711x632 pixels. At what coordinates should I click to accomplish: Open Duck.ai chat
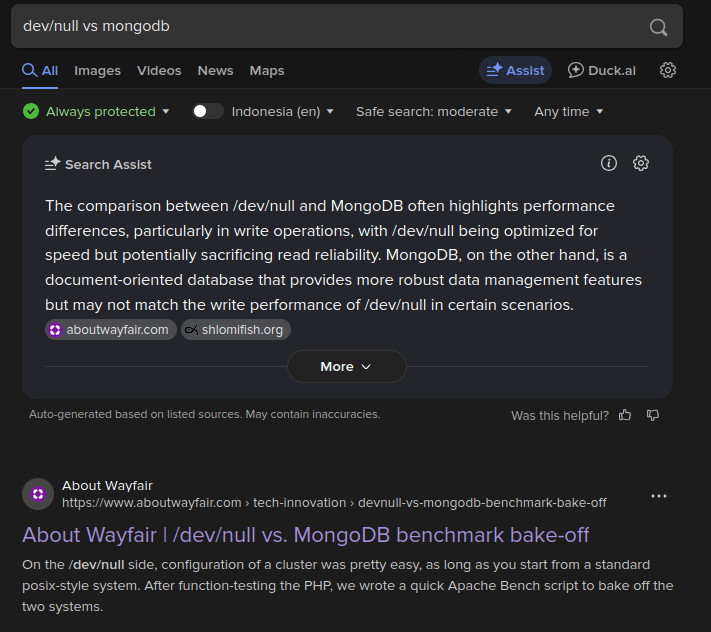tap(602, 70)
